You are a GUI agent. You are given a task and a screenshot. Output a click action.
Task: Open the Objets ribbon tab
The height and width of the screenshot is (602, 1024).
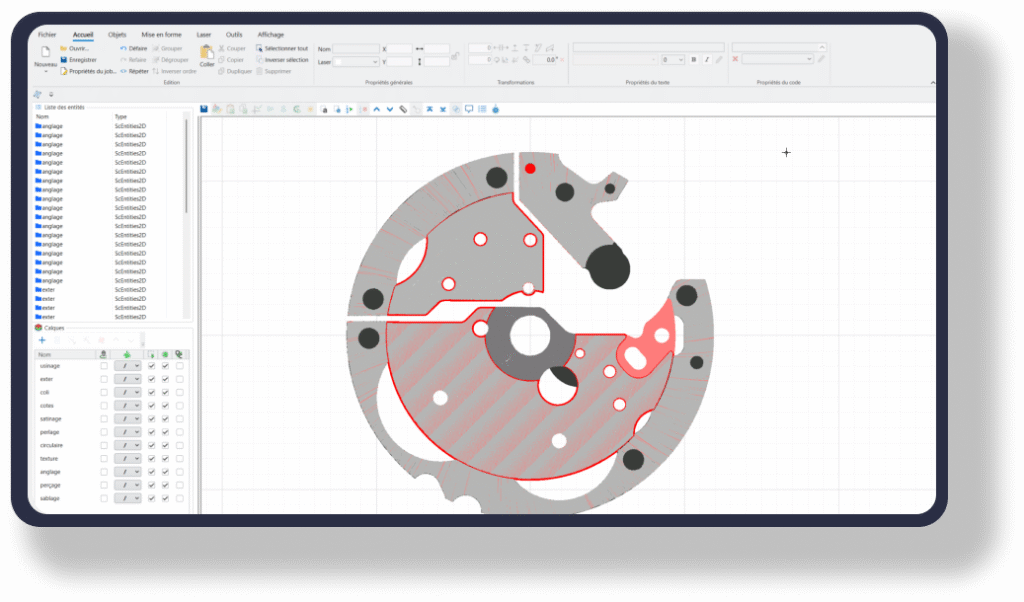[x=117, y=34]
